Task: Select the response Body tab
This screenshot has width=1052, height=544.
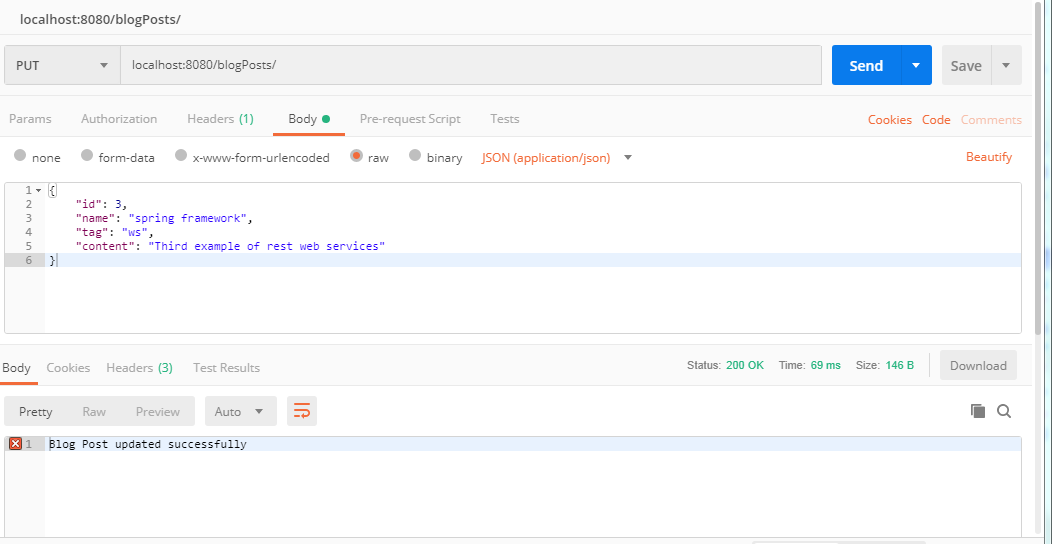Action: click(x=16, y=368)
